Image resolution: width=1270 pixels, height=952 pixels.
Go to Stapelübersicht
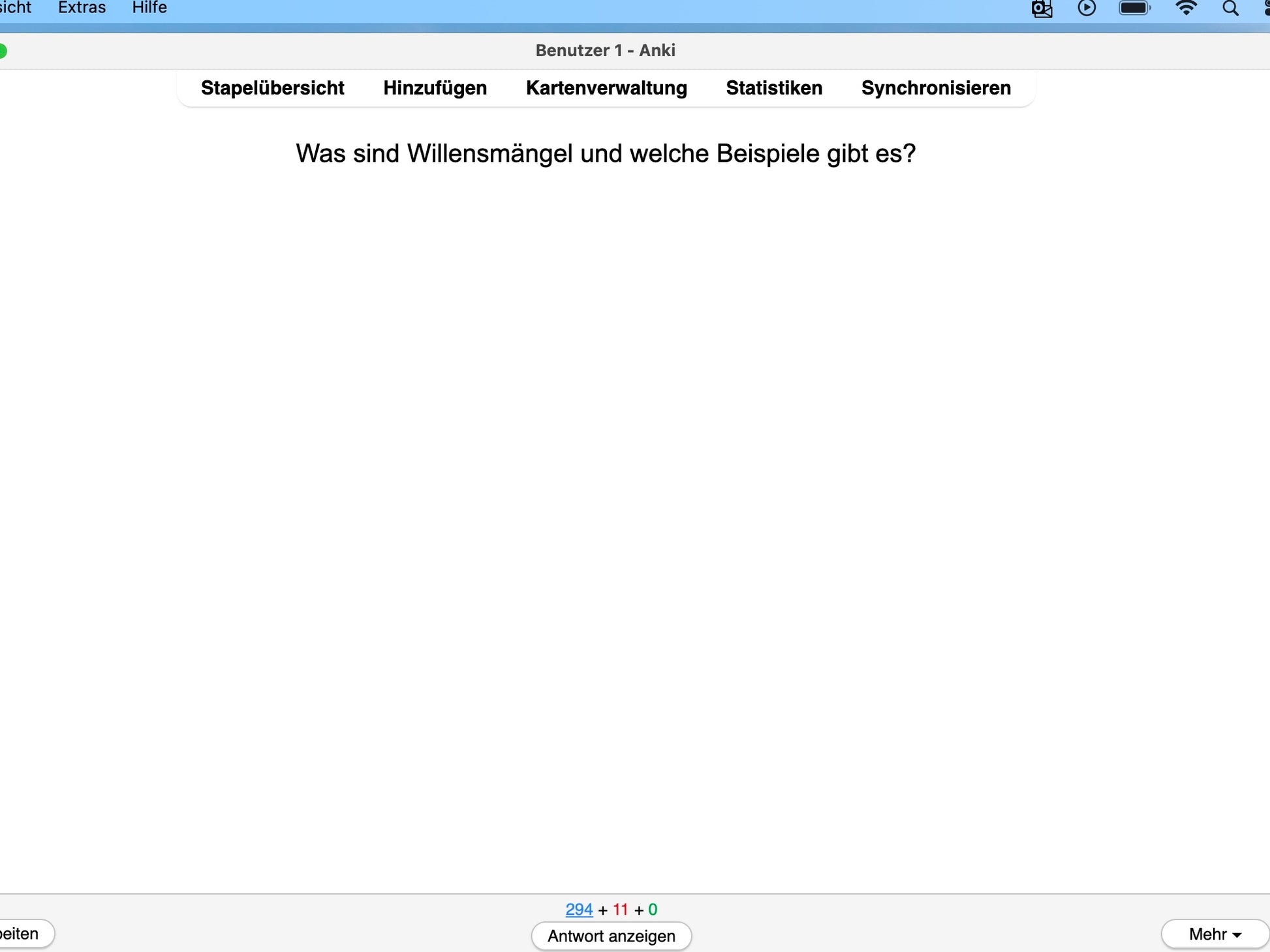coord(272,88)
